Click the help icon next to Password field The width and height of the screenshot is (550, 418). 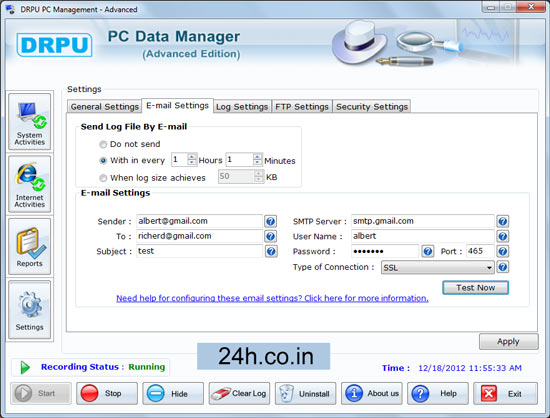coord(427,251)
